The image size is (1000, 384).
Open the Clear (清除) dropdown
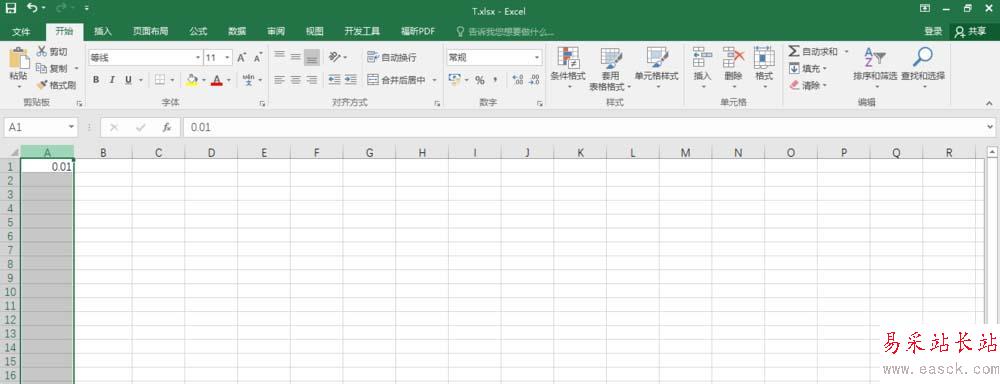point(808,85)
